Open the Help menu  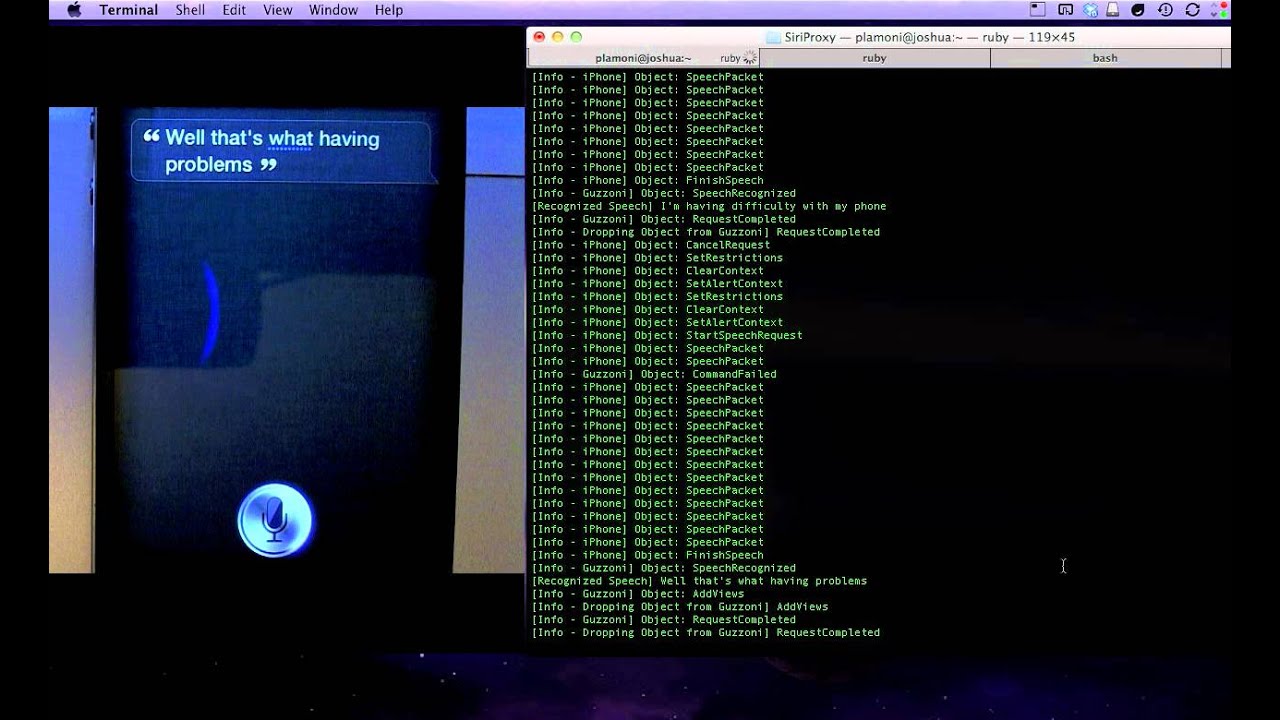[389, 10]
